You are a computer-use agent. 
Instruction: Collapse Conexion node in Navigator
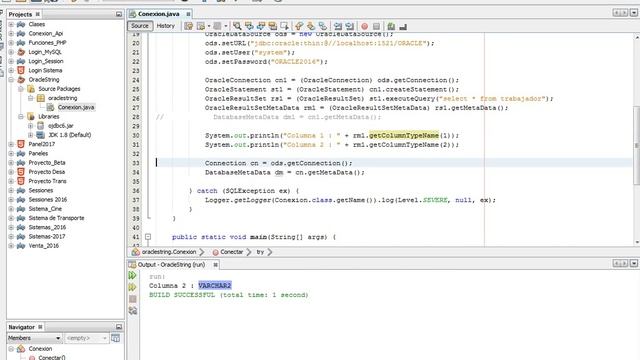[x=11, y=349]
